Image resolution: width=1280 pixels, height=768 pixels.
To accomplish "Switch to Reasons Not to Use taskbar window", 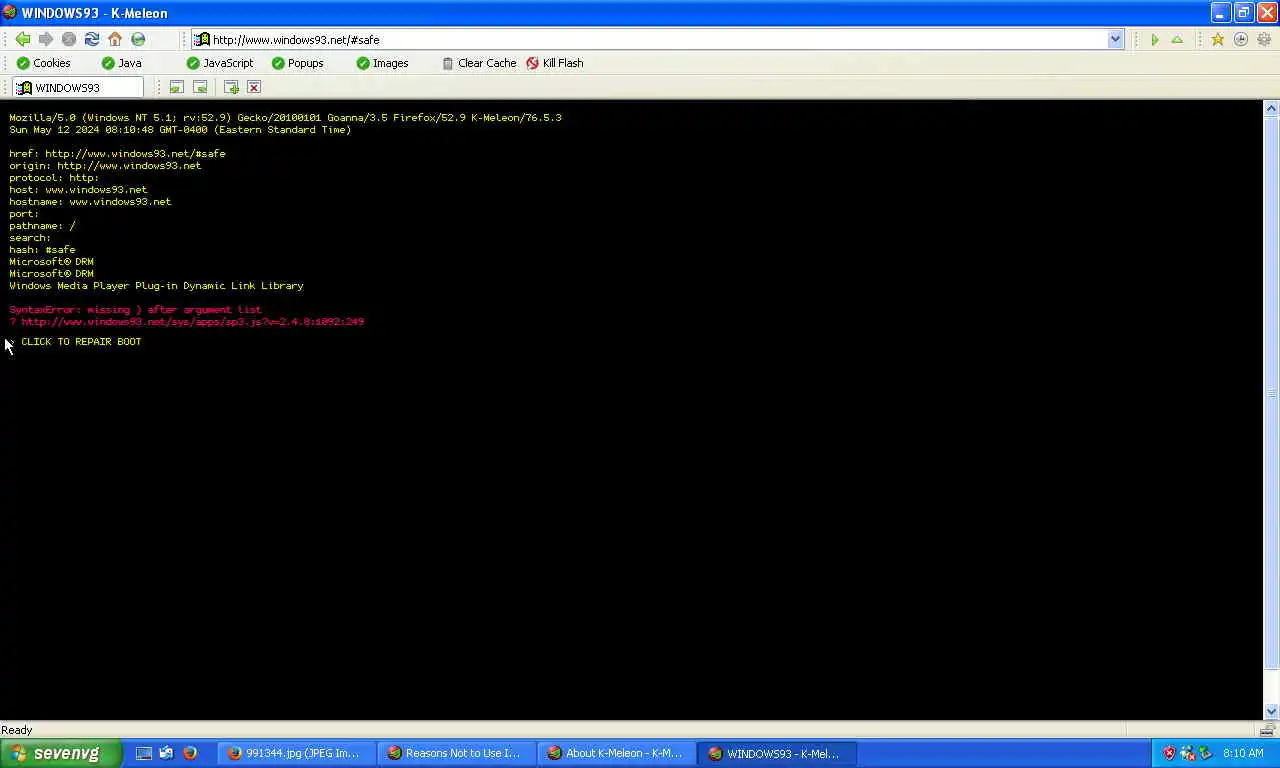I will [456, 754].
